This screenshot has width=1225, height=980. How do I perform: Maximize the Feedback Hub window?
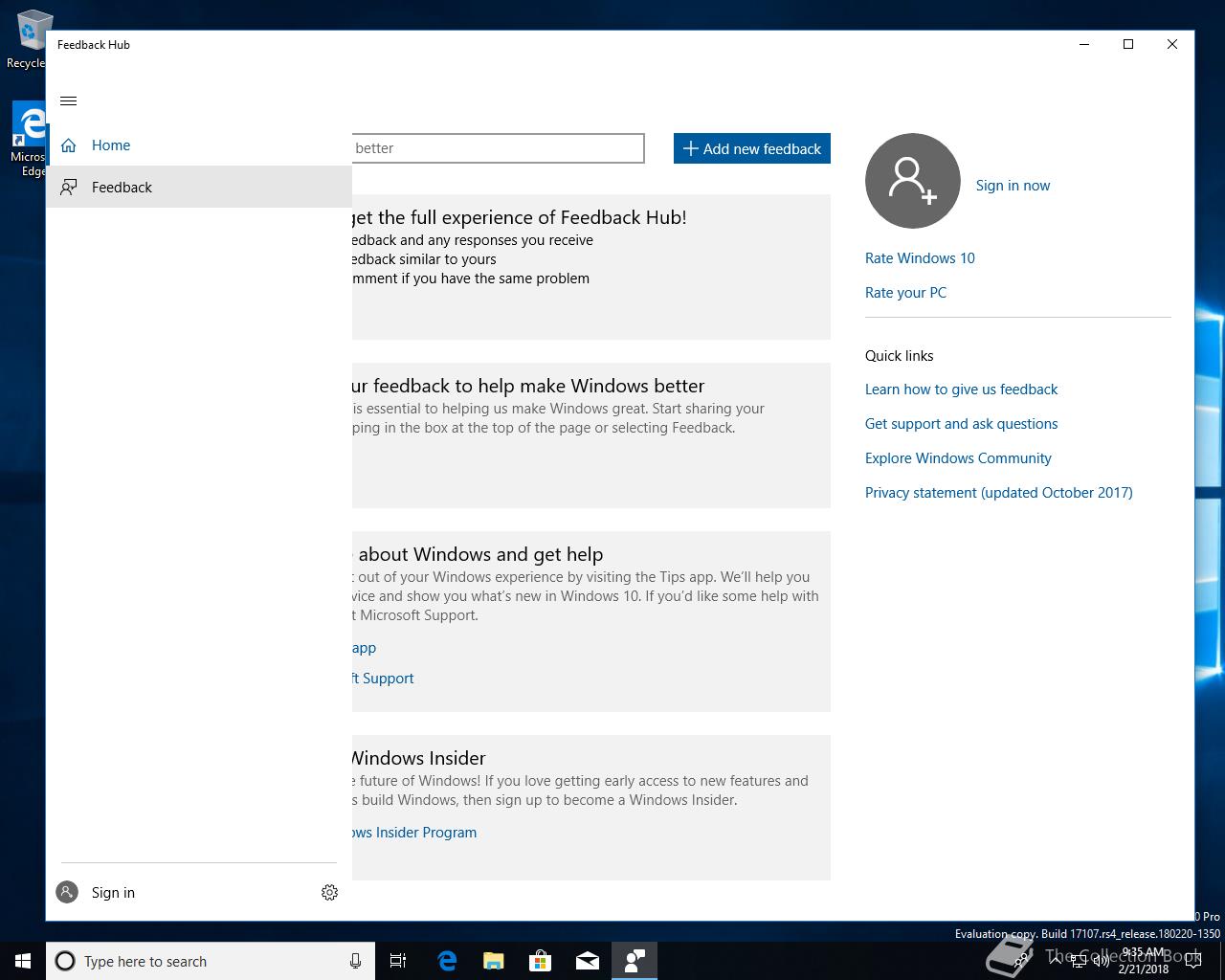(1128, 44)
